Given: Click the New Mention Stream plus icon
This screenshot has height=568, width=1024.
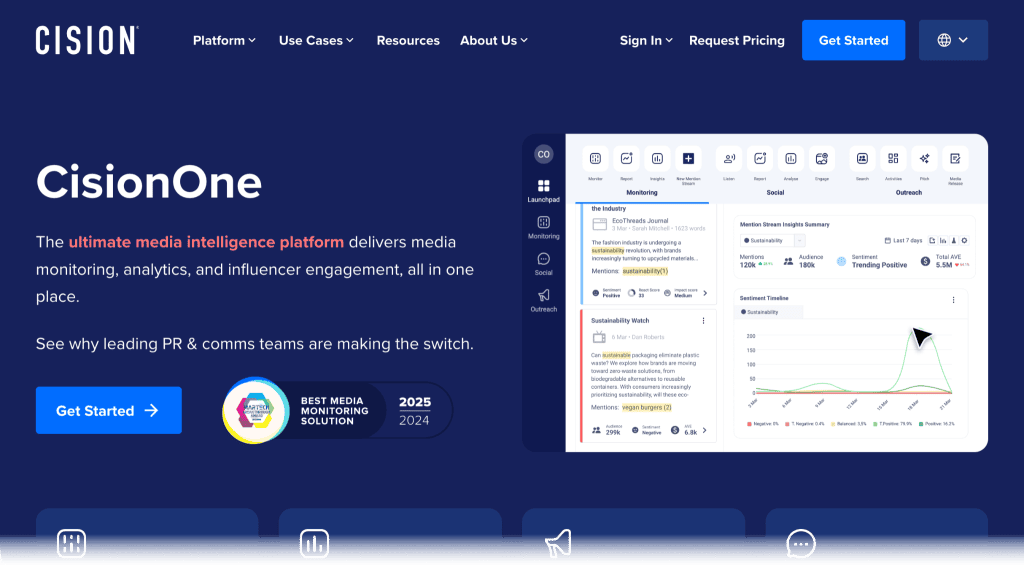Looking at the screenshot, I should pos(688,159).
